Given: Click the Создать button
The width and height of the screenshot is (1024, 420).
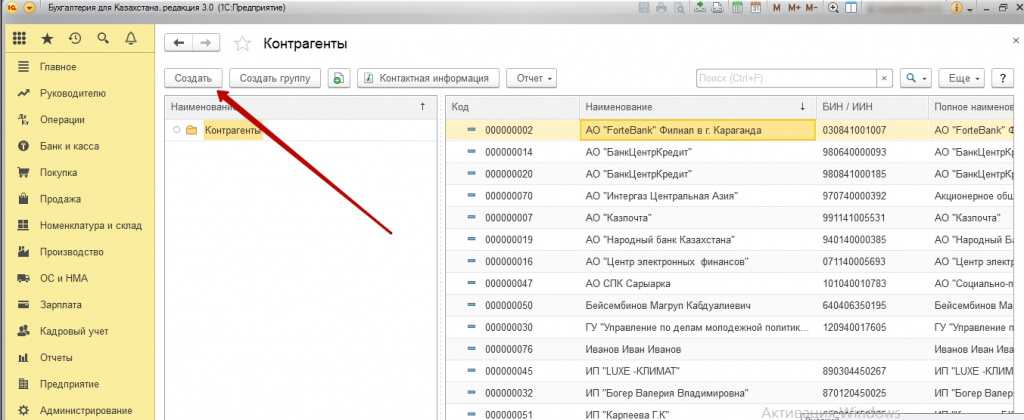Looking at the screenshot, I should coord(193,78).
